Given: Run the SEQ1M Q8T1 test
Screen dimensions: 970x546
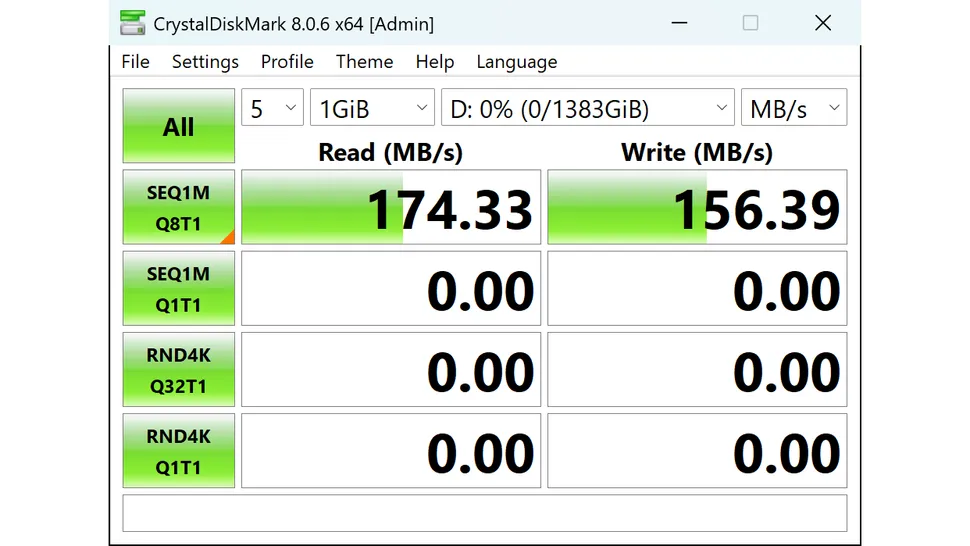Looking at the screenshot, I should click(178, 207).
